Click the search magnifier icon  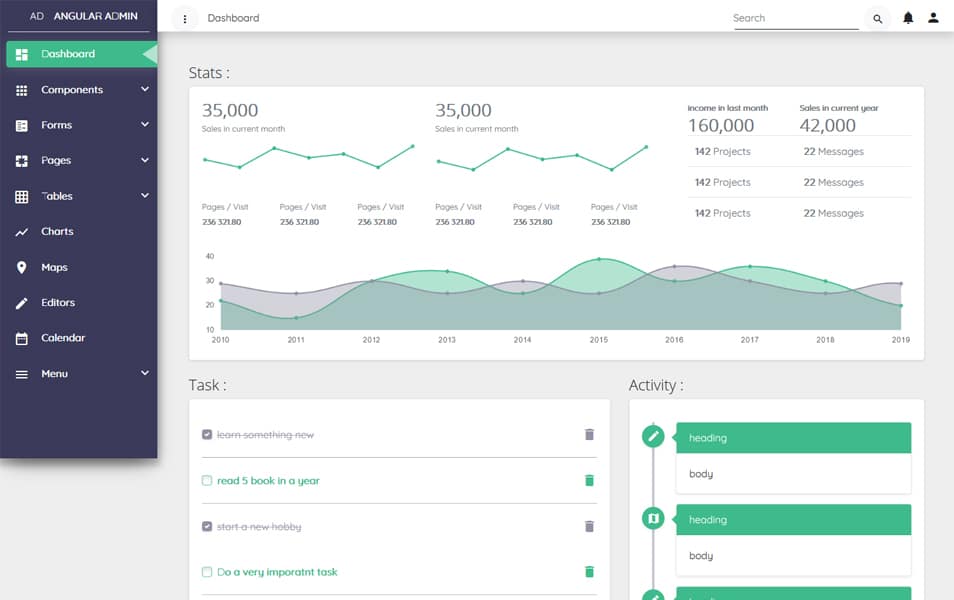[877, 18]
